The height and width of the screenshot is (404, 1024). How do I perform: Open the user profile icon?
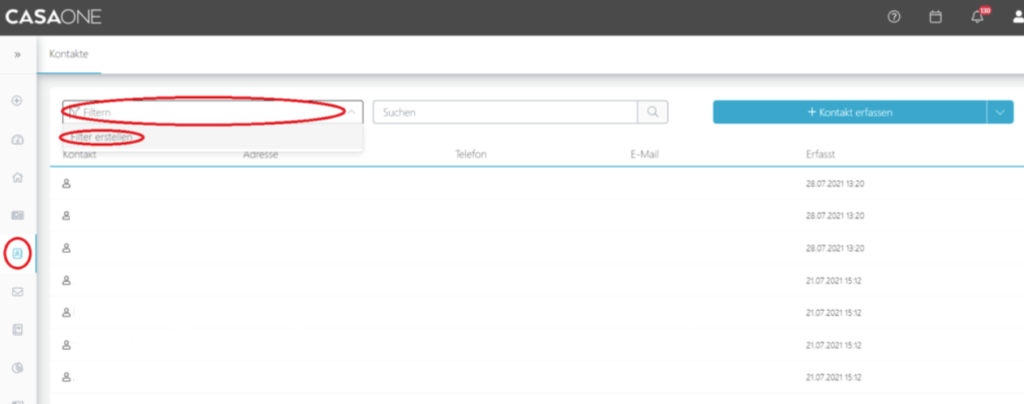[1016, 17]
